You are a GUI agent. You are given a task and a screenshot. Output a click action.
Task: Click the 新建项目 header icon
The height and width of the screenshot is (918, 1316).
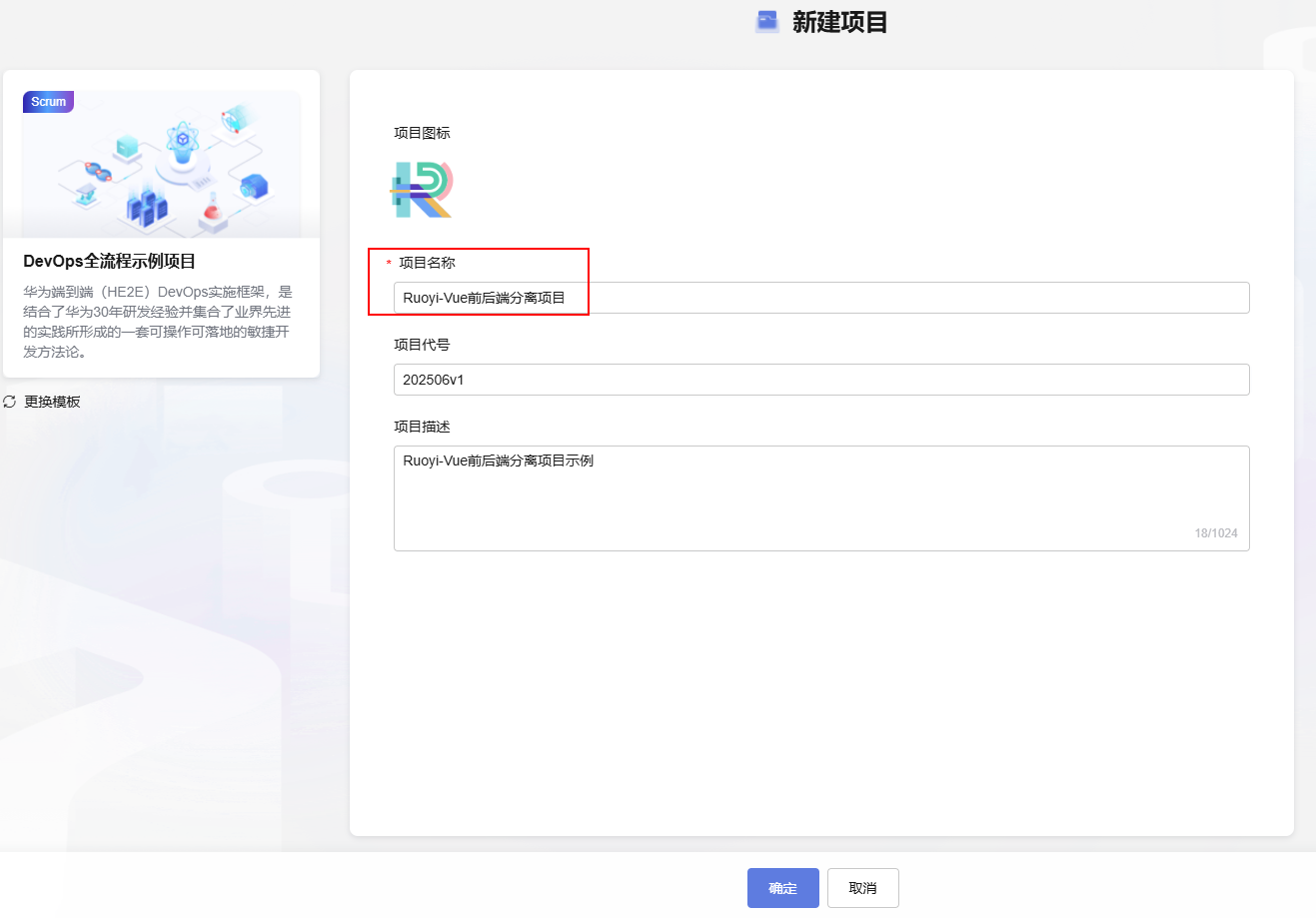[767, 22]
